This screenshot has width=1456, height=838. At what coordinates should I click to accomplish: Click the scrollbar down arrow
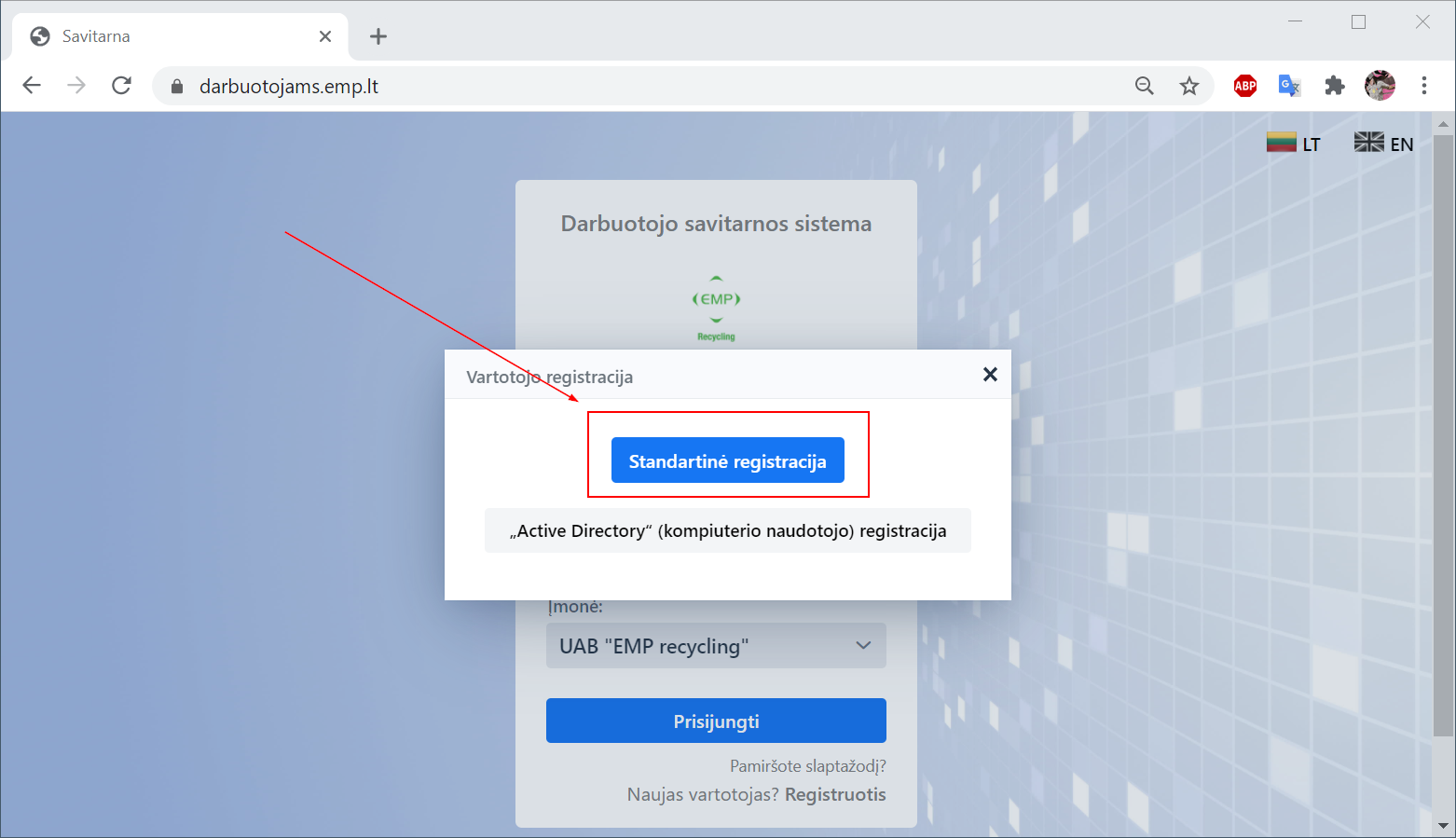1443,826
